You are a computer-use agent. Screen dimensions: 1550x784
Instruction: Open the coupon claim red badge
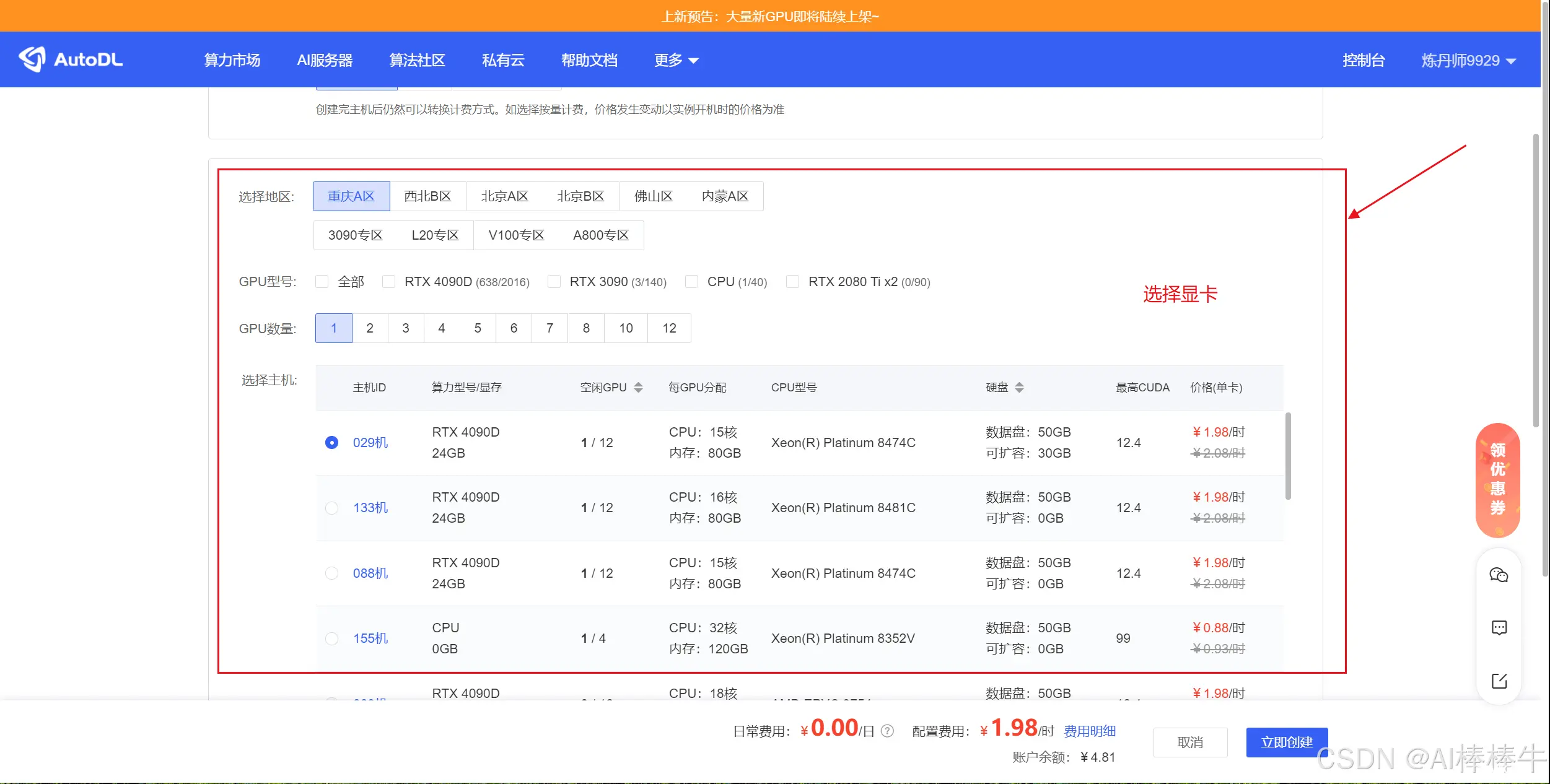(1497, 480)
